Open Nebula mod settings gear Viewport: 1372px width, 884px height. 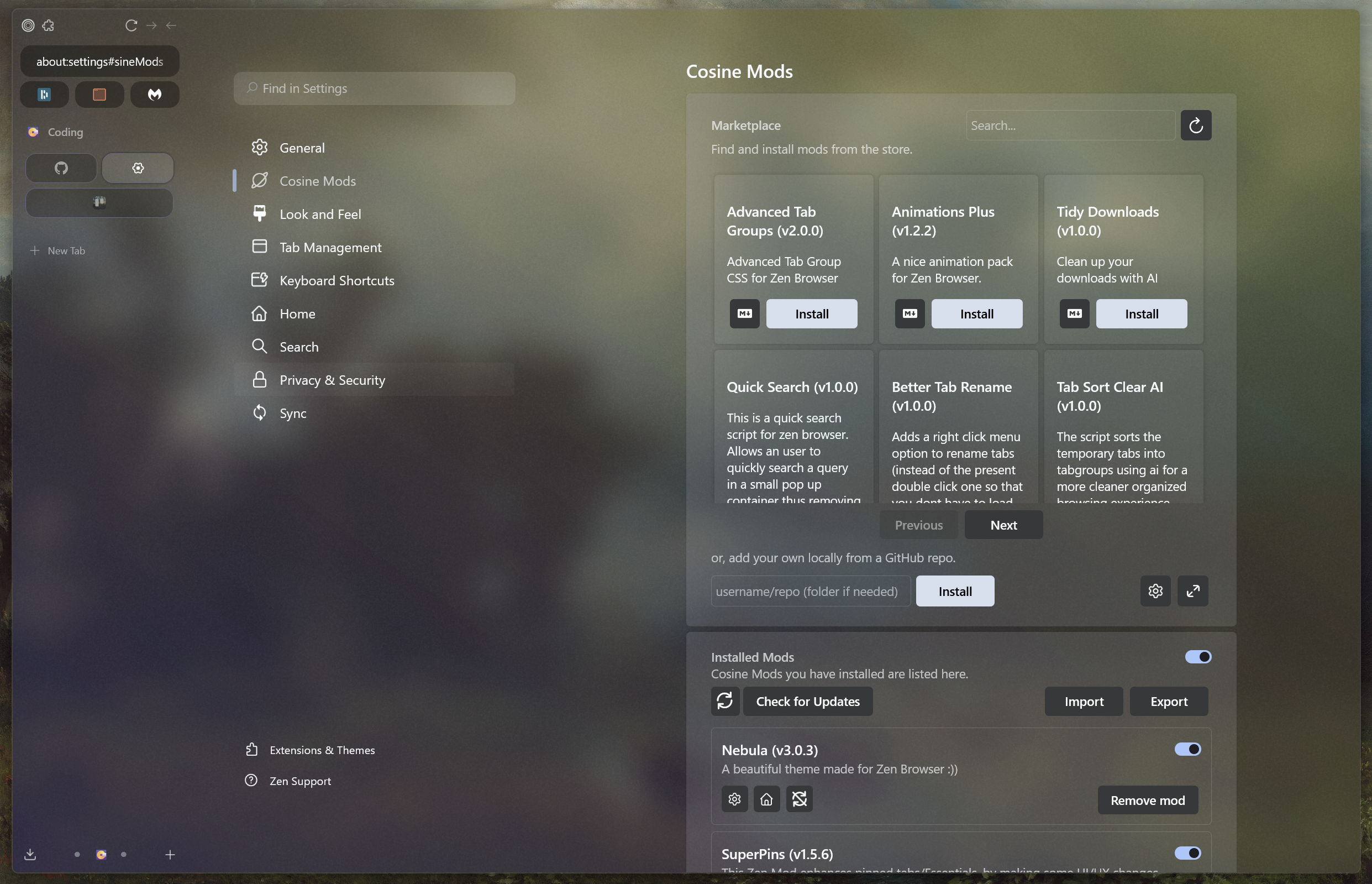click(x=734, y=799)
